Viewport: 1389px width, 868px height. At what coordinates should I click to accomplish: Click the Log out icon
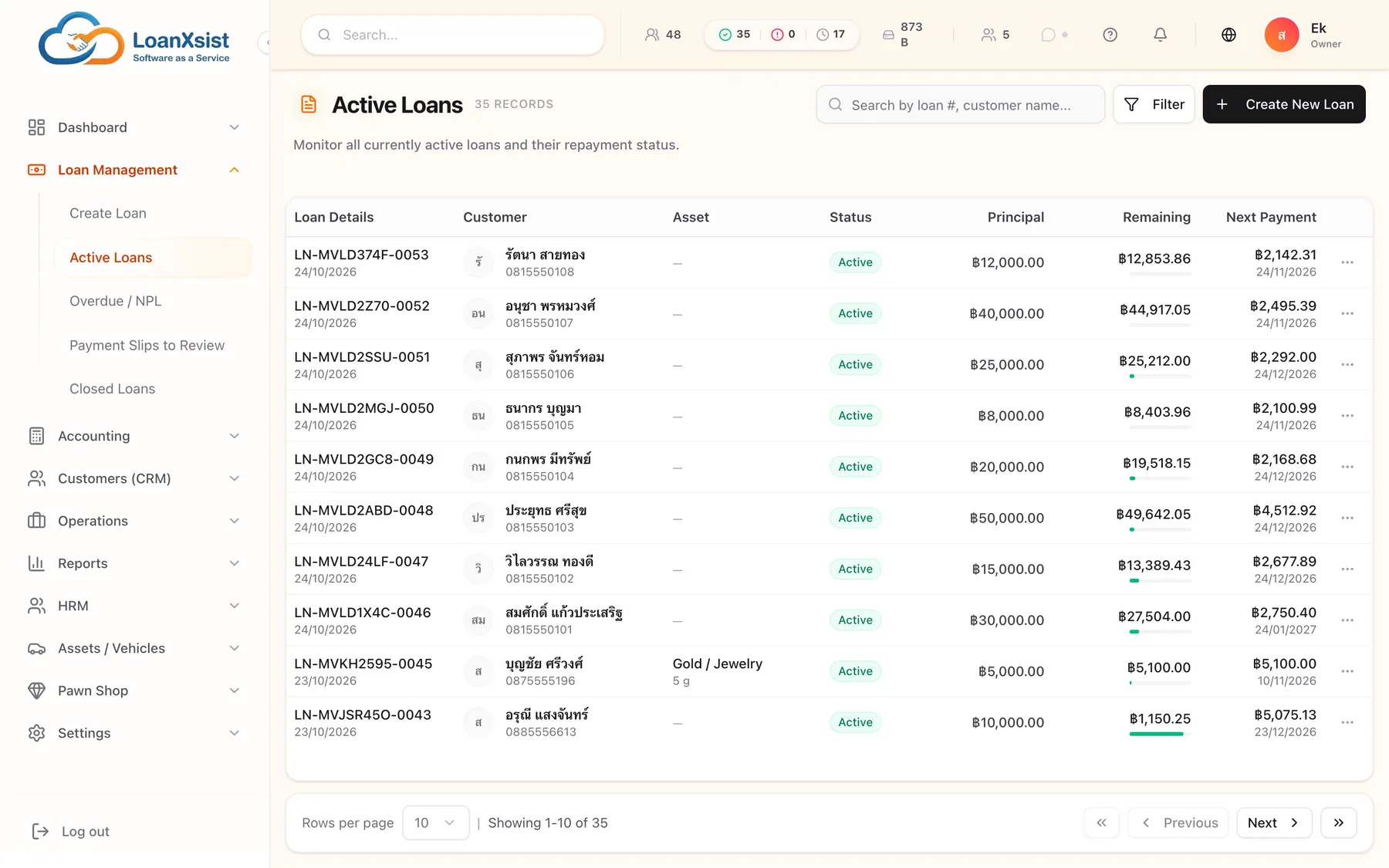tap(40, 831)
